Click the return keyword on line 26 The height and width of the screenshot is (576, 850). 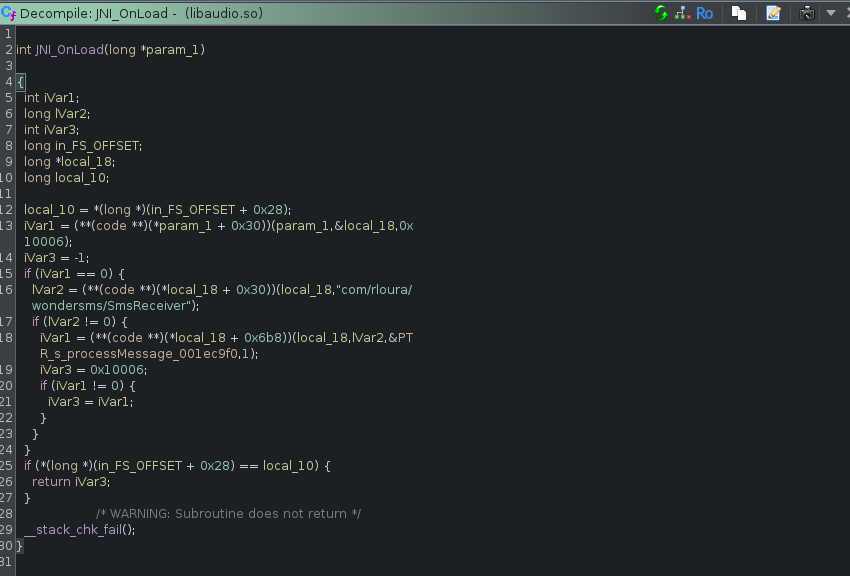(x=51, y=482)
